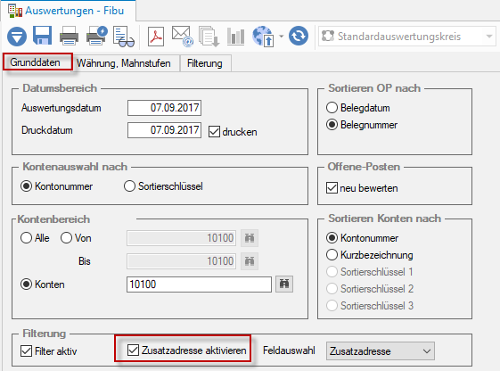
Task: Click binoculars search next to Von field
Action: [249, 238]
